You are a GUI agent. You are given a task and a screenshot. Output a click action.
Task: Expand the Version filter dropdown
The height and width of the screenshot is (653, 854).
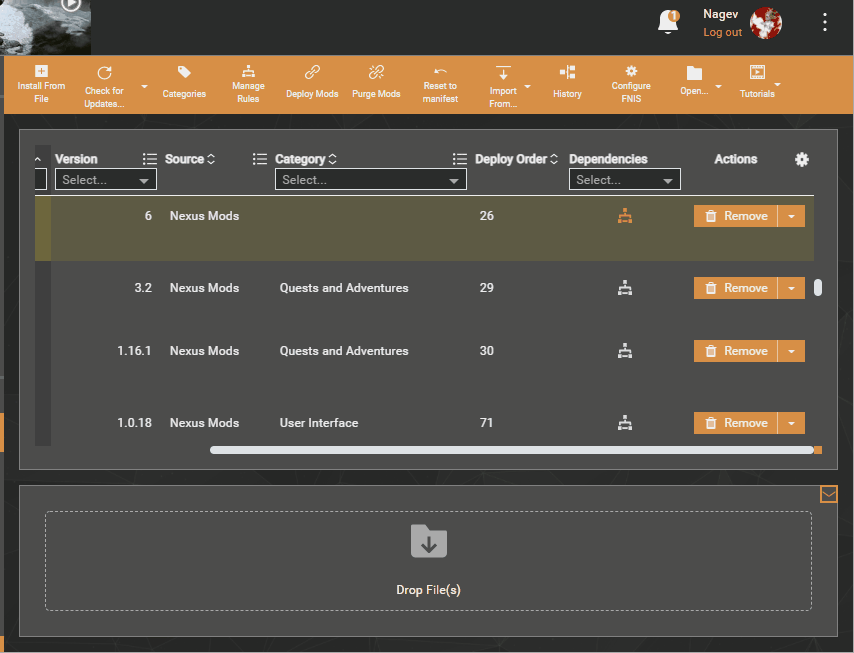(106, 179)
